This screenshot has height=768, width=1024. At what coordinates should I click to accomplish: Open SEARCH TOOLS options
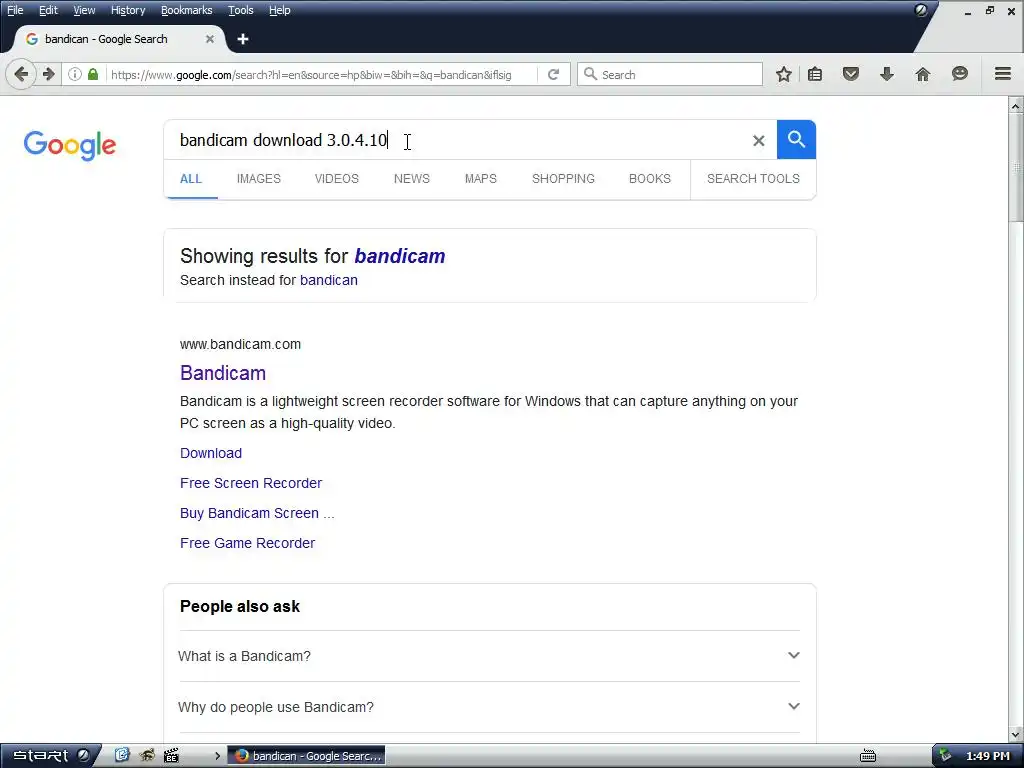point(753,179)
